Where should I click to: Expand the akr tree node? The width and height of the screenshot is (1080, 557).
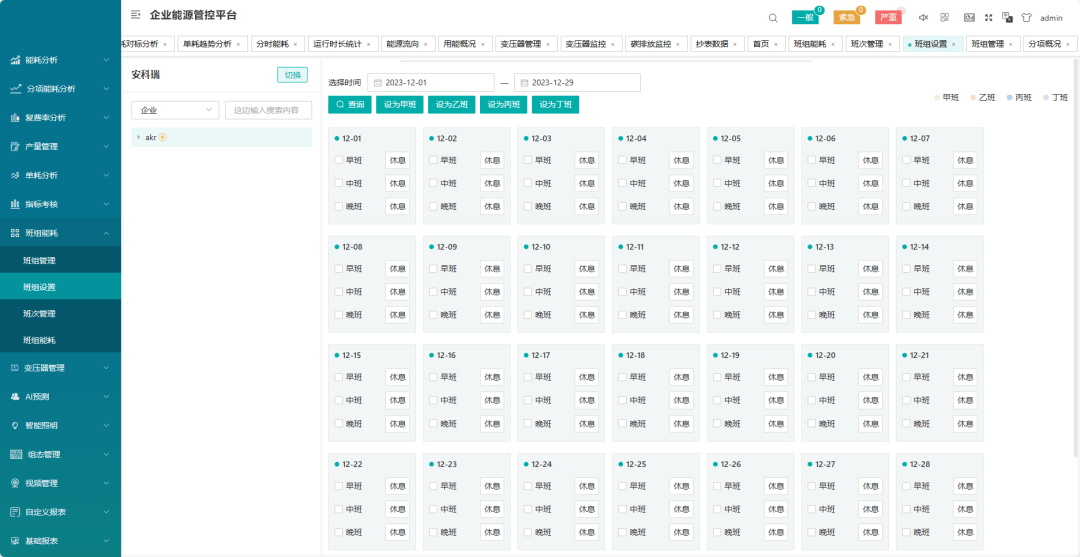click(x=138, y=137)
